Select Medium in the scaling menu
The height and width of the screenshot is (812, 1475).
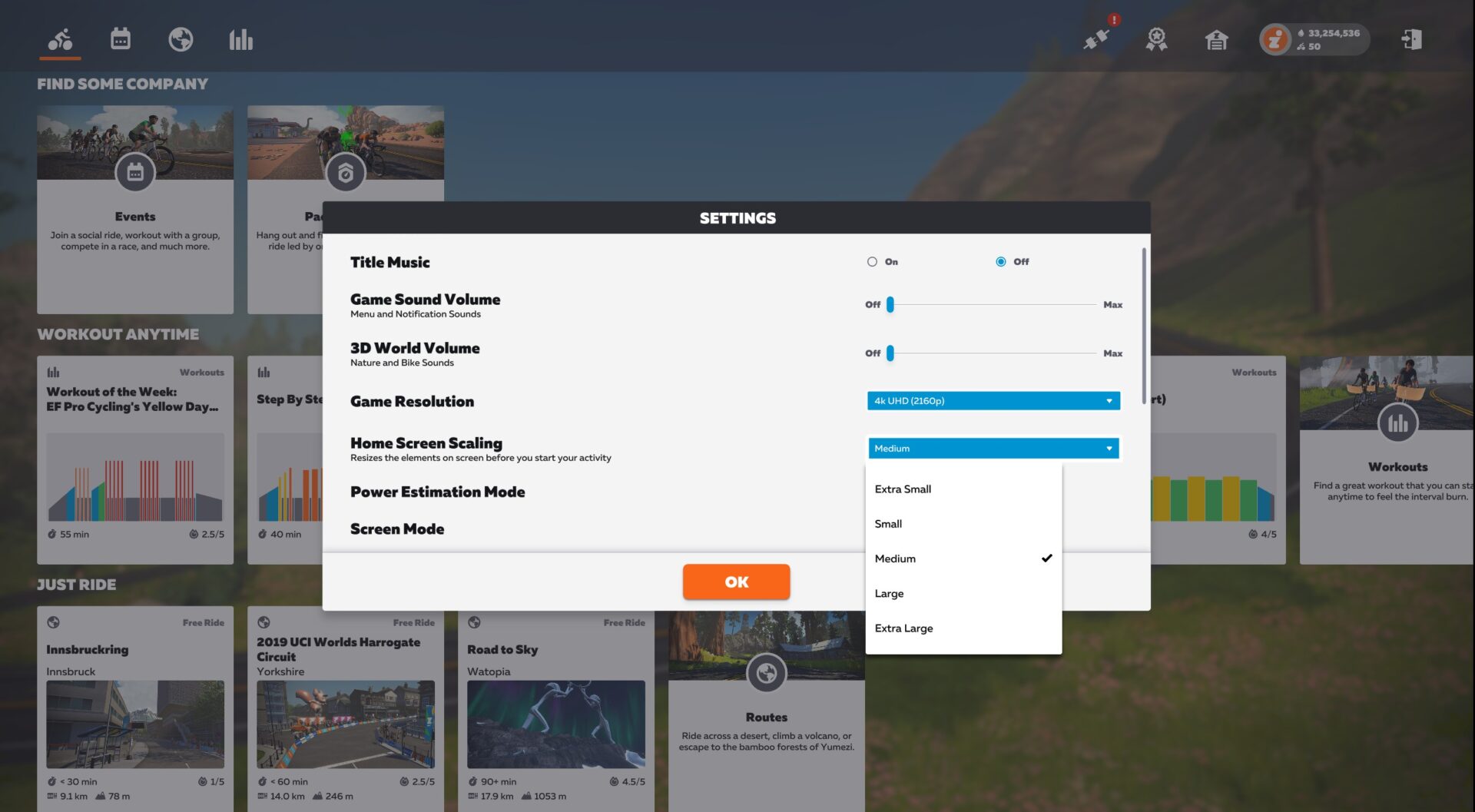pyautogui.click(x=895, y=558)
